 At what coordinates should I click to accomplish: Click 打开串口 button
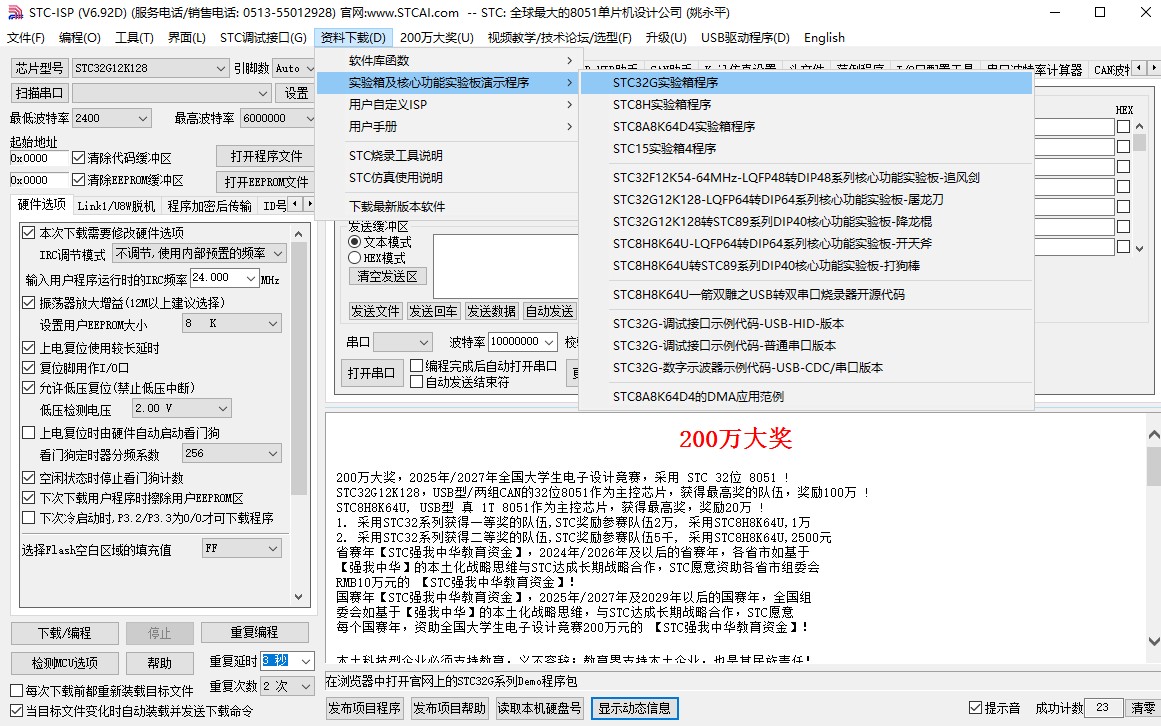[x=372, y=373]
